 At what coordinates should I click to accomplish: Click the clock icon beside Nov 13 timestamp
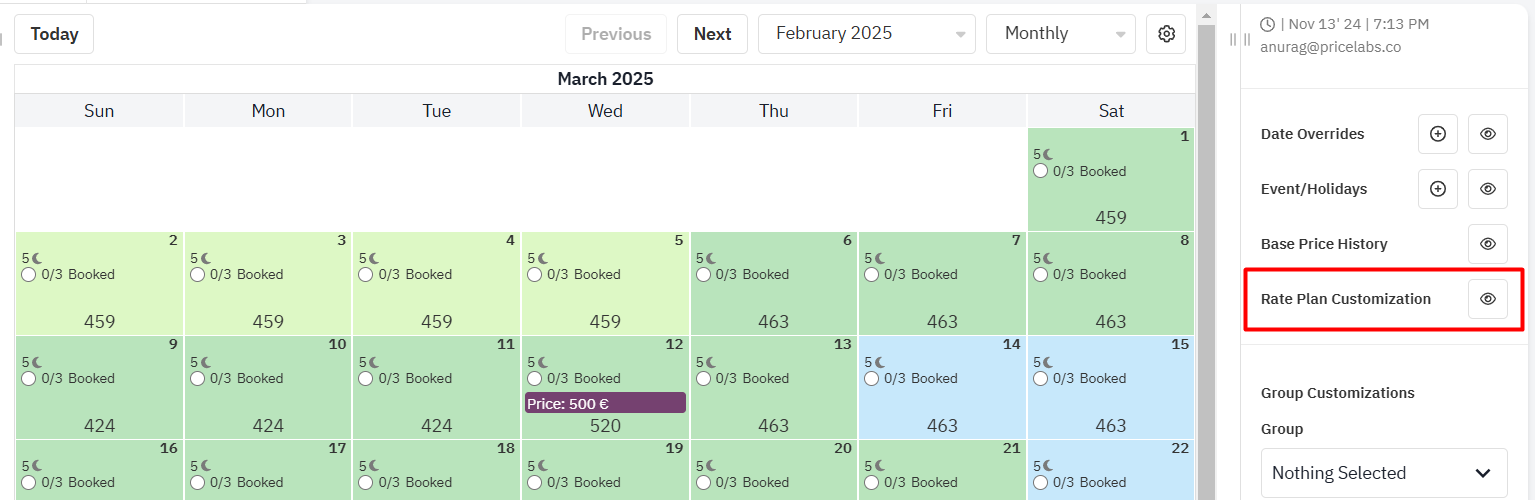(x=1268, y=24)
